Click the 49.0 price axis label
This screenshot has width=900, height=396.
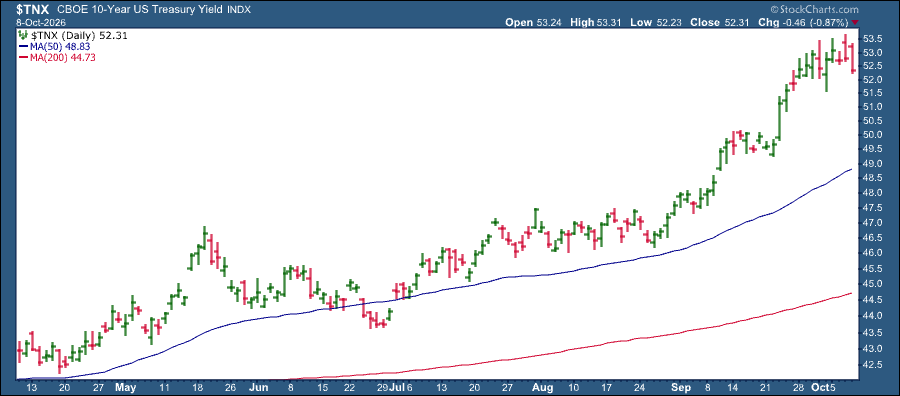[872, 164]
